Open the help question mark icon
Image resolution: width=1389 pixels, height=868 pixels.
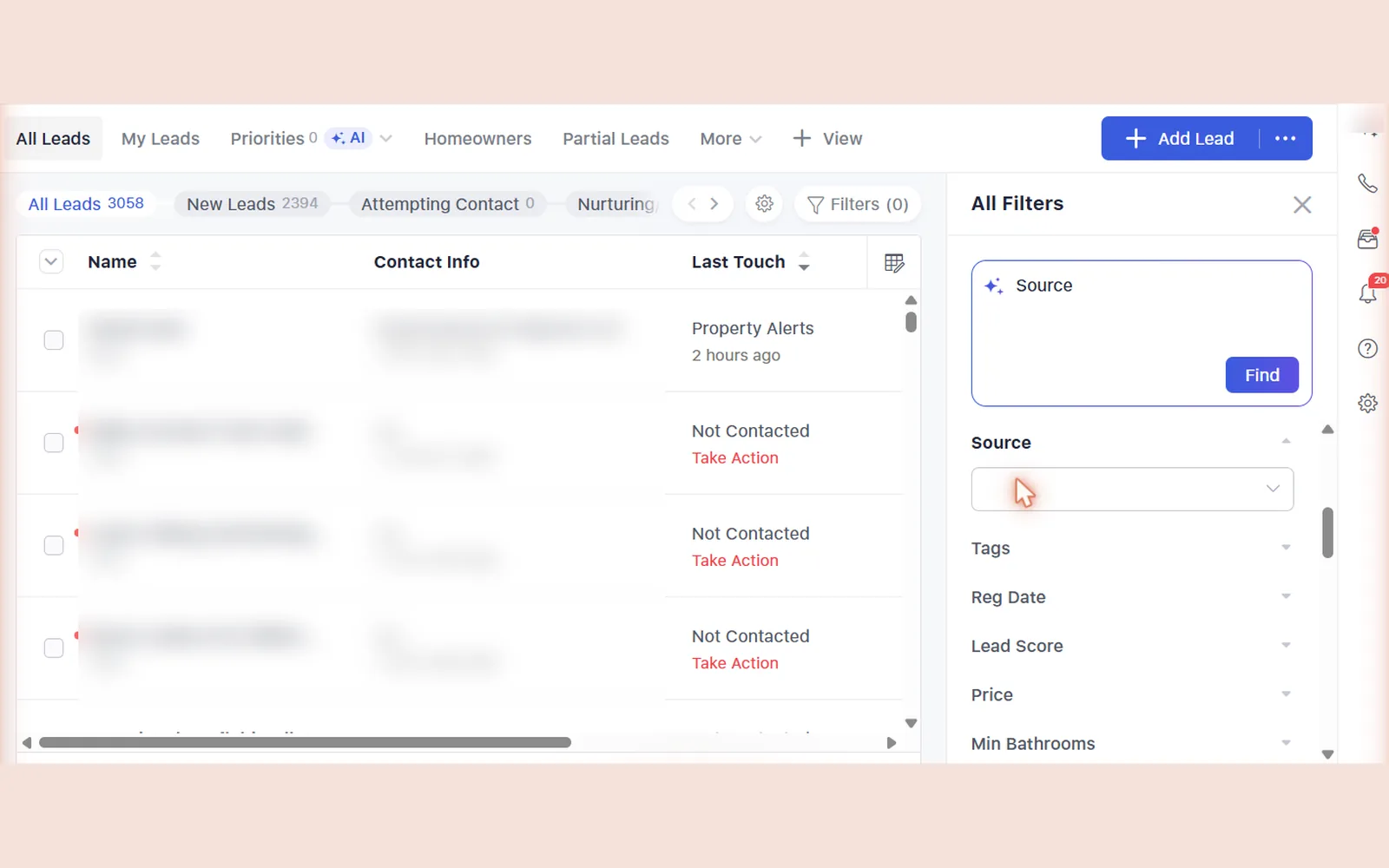[1367, 349]
